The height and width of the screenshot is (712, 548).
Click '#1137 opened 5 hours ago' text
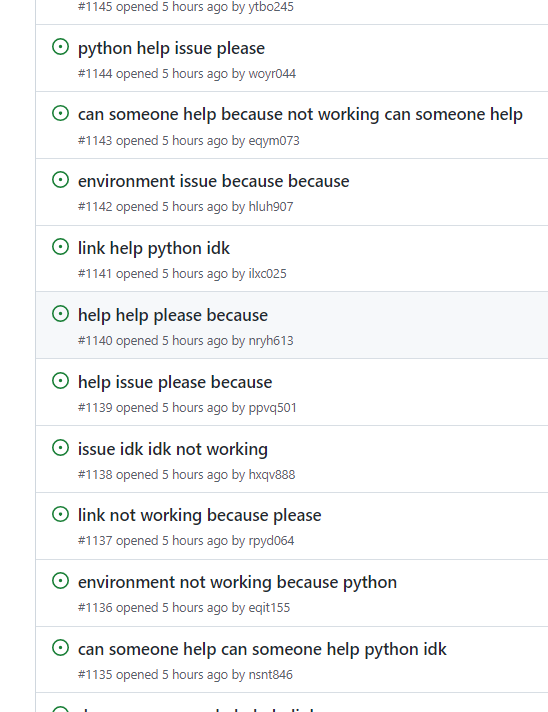pyautogui.click(x=153, y=541)
